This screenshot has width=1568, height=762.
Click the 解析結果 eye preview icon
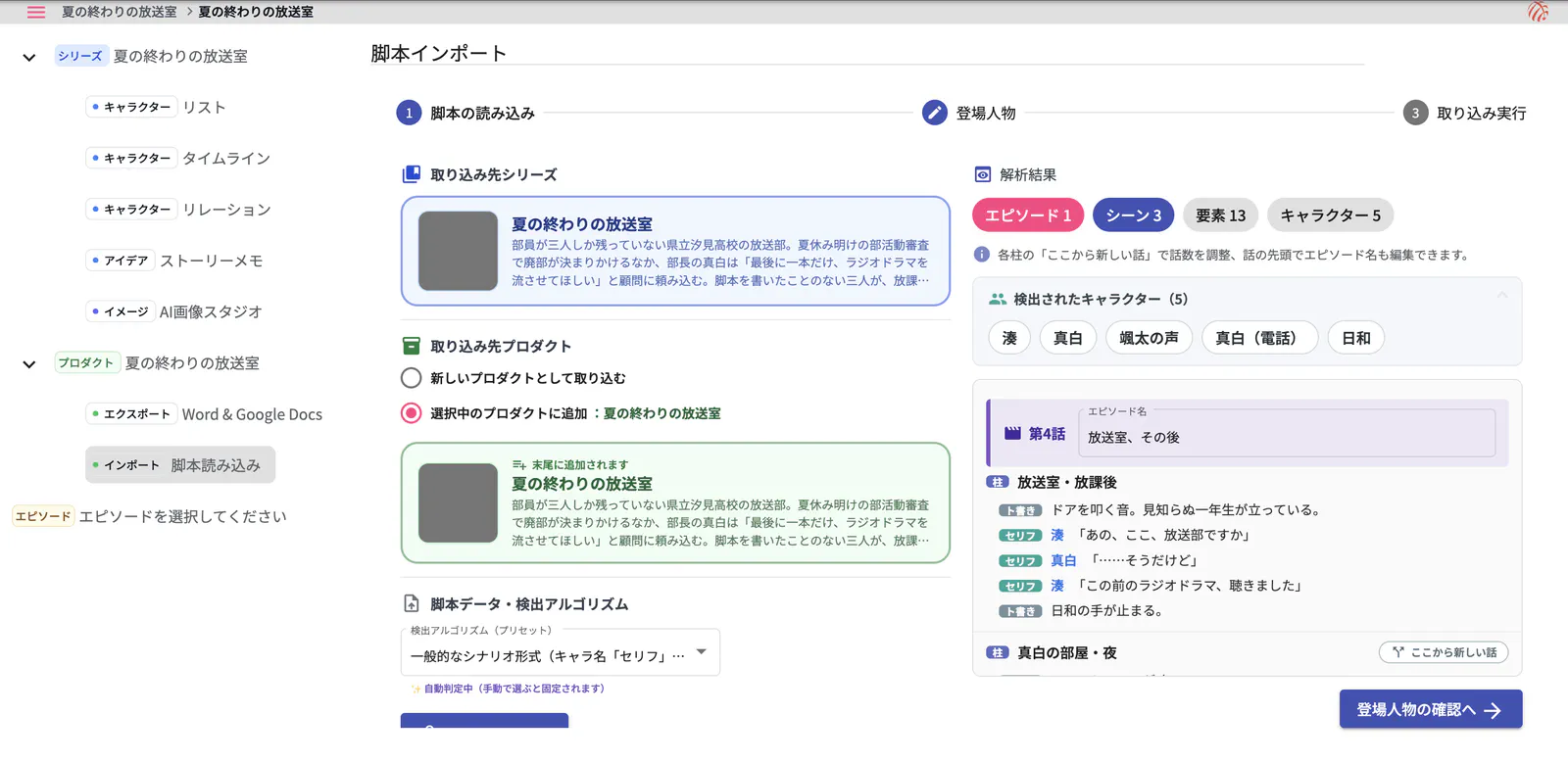click(983, 174)
